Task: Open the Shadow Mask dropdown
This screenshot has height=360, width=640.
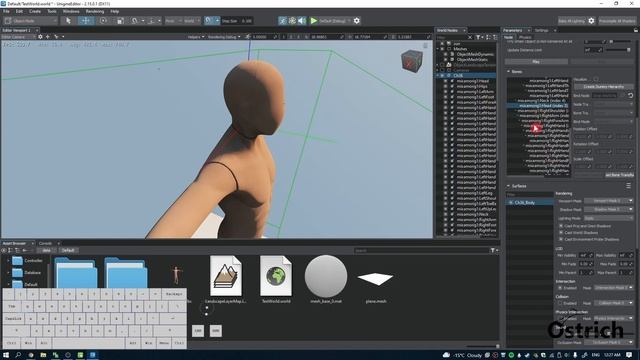Action: coord(608,209)
